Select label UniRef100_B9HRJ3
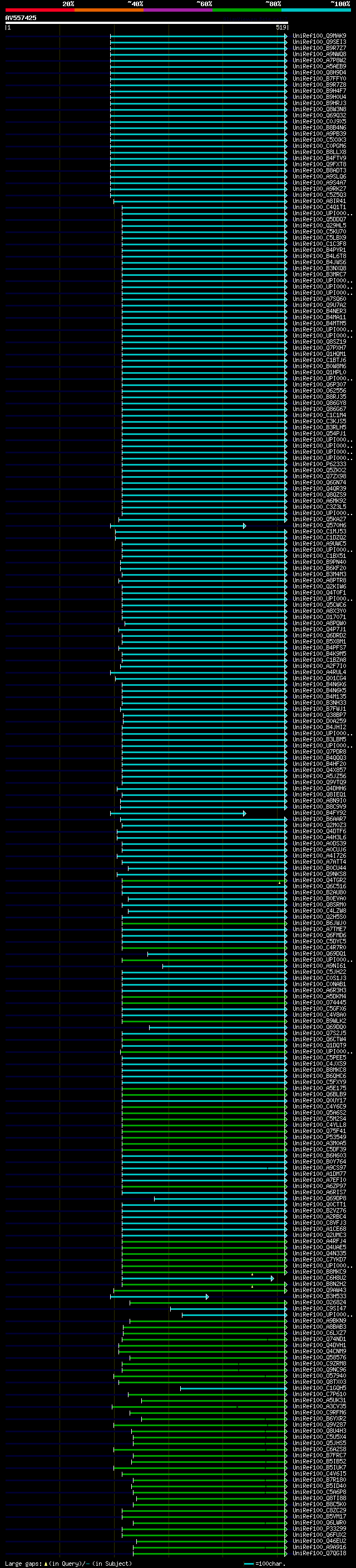356x1568 pixels. (319, 103)
